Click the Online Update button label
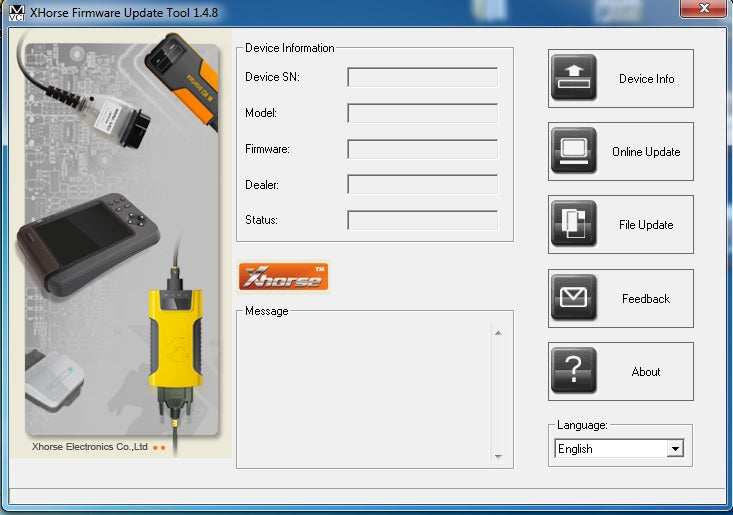 [646, 152]
